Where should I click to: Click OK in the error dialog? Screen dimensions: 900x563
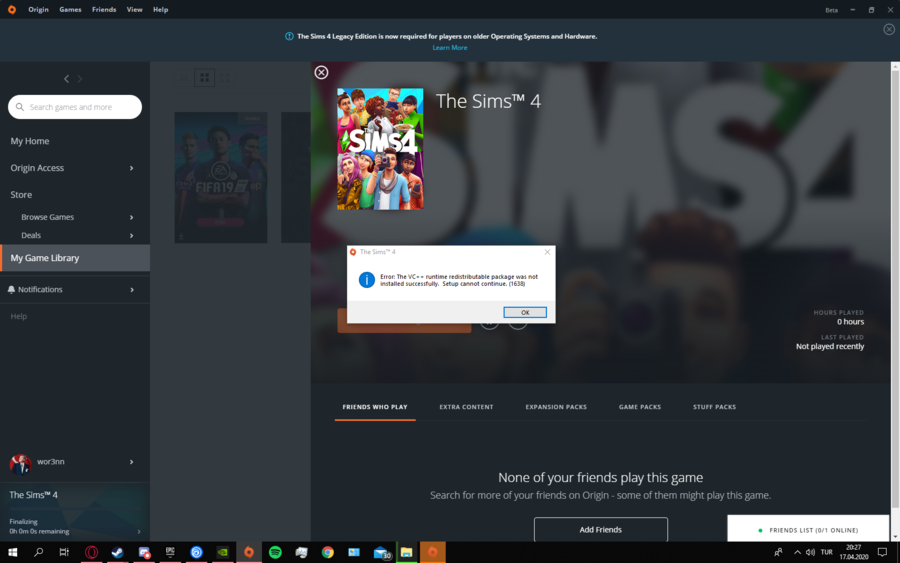pyautogui.click(x=525, y=312)
